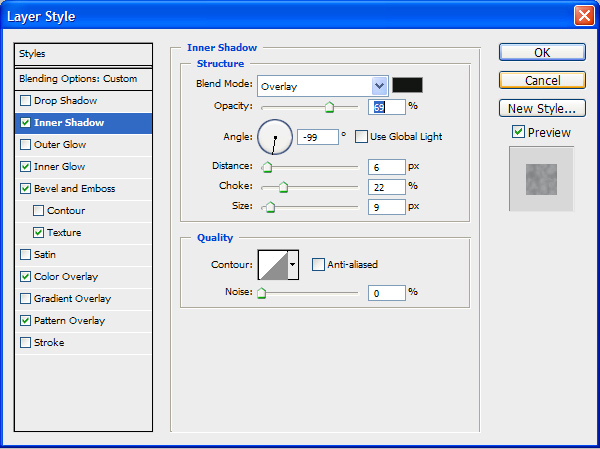600x449 pixels.
Task: Enable the Stroke checkbox
Action: point(25,343)
